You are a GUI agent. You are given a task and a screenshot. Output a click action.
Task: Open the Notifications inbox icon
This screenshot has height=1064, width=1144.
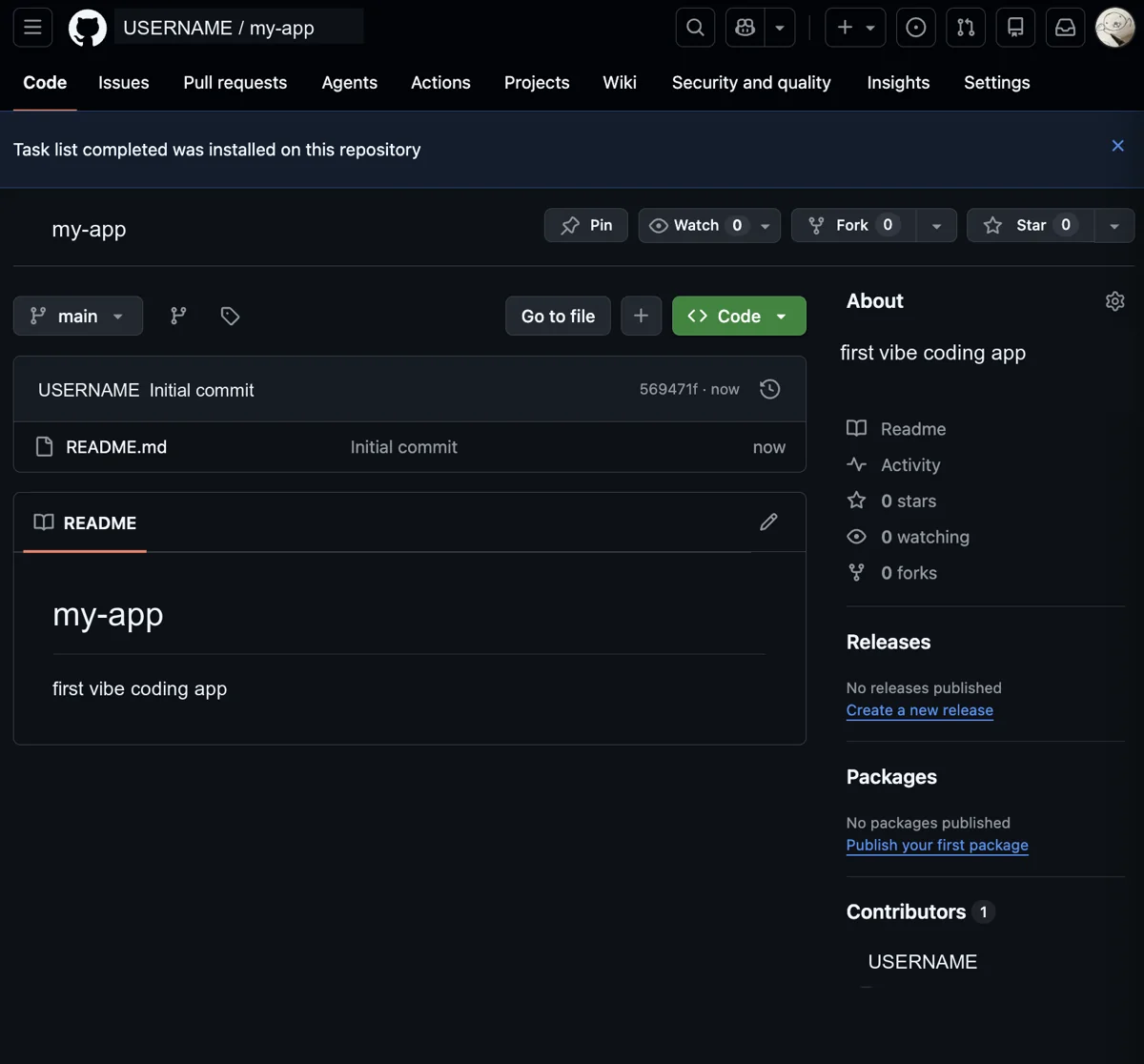click(1065, 28)
